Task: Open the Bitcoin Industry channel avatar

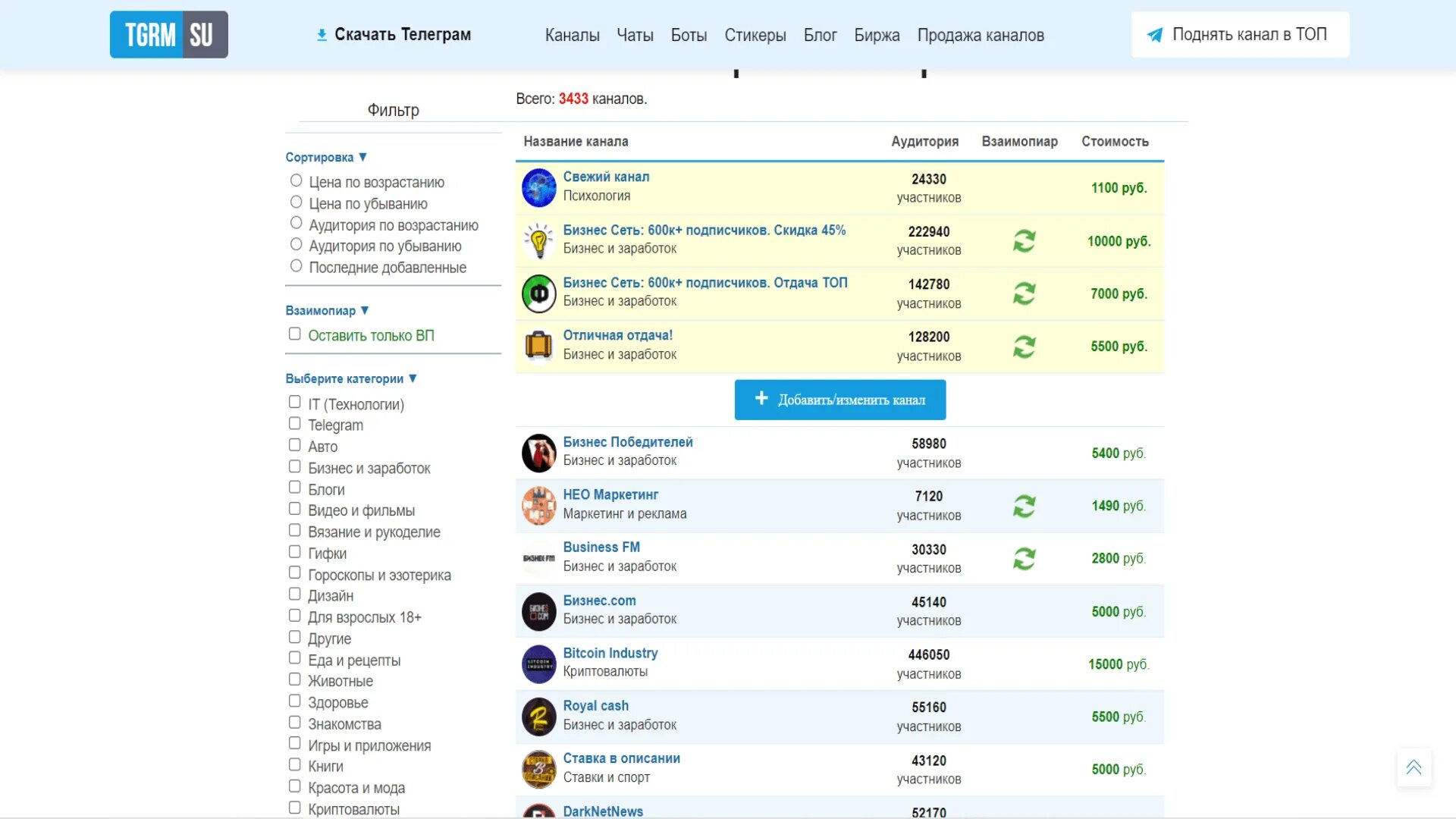Action: pos(539,664)
